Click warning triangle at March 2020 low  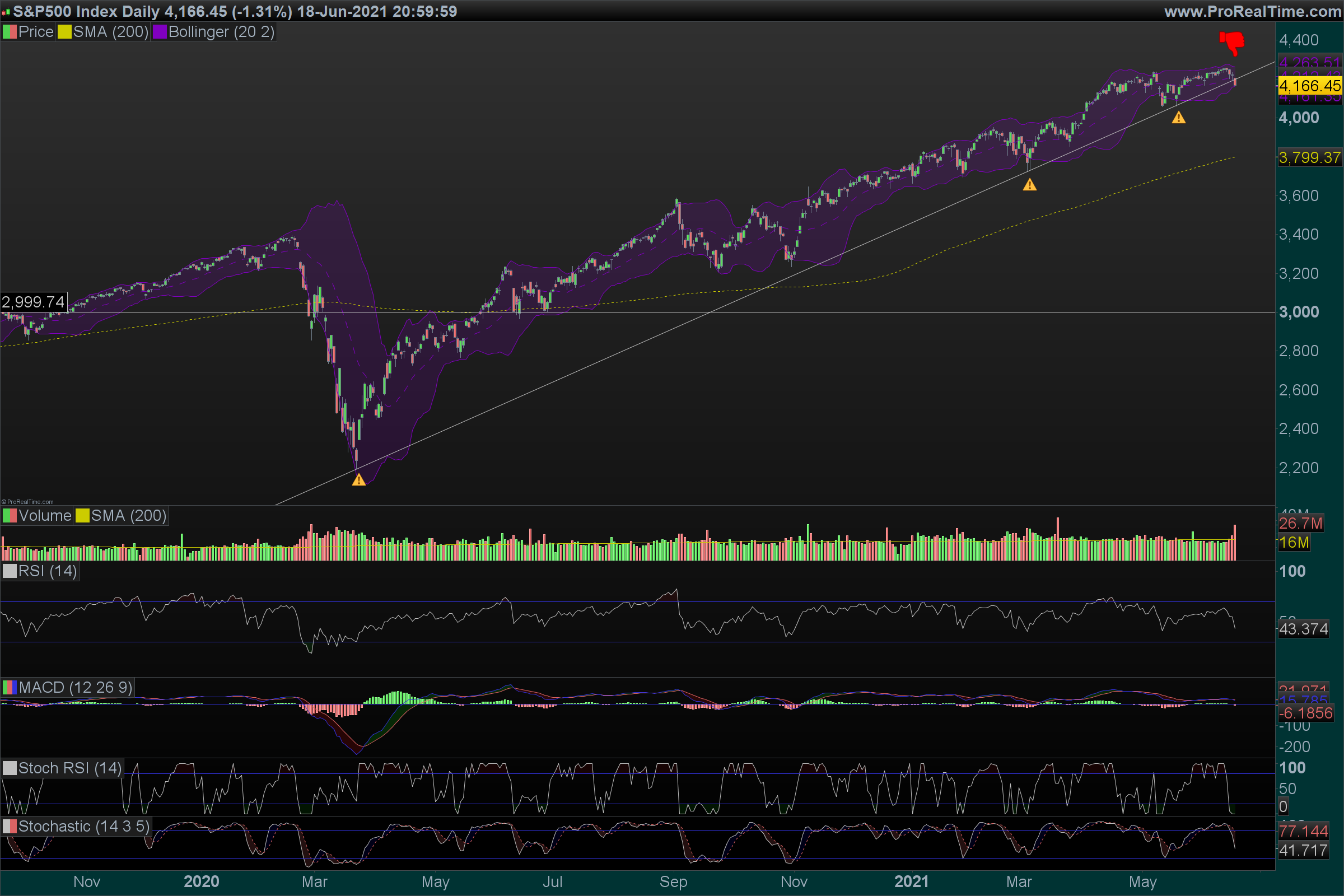358,480
